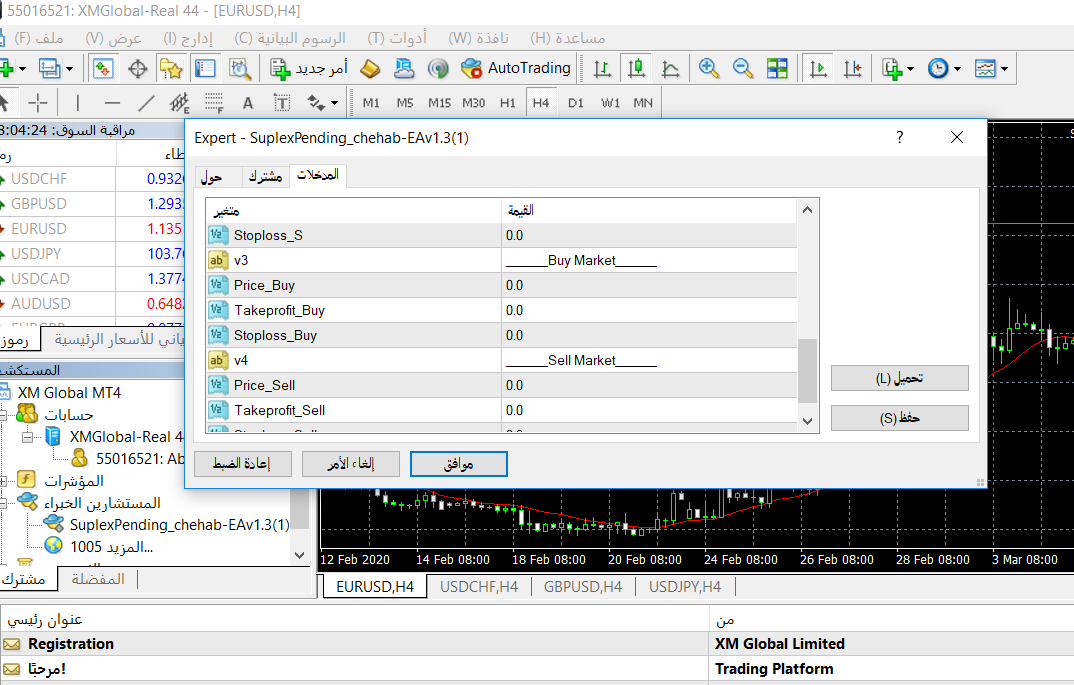
Task: Toggle chart Auto Scroll
Action: [x=818, y=68]
